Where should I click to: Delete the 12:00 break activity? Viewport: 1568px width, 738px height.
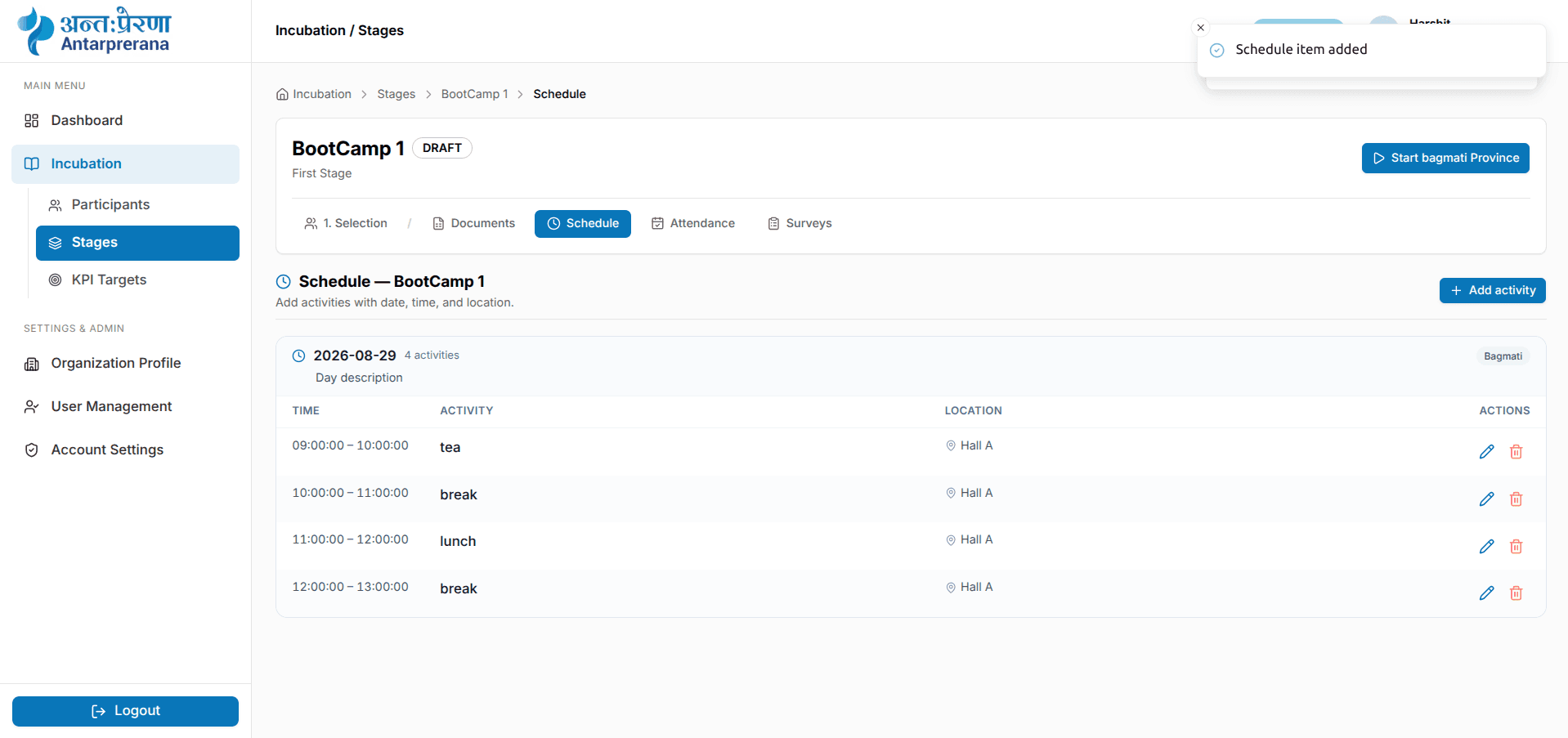[x=1516, y=593]
